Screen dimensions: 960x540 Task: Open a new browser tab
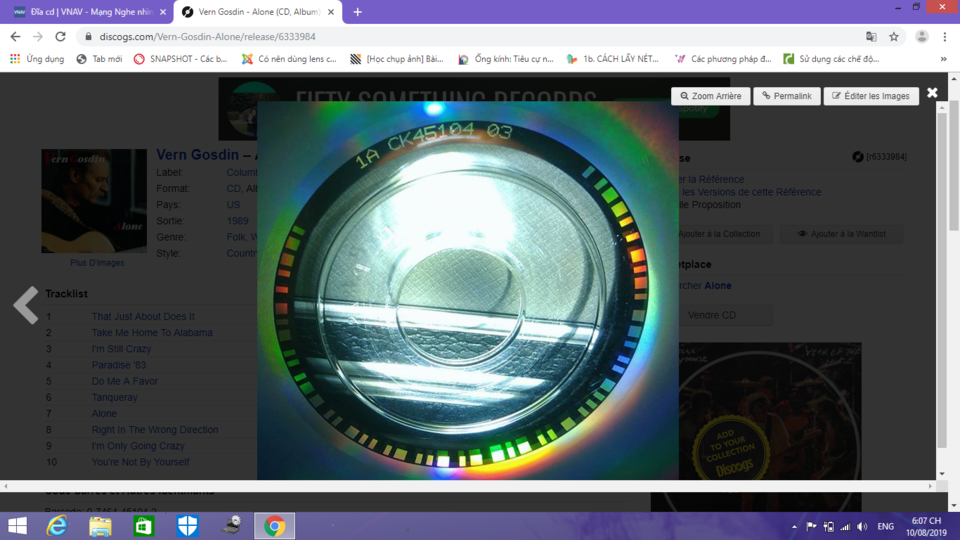point(358,12)
